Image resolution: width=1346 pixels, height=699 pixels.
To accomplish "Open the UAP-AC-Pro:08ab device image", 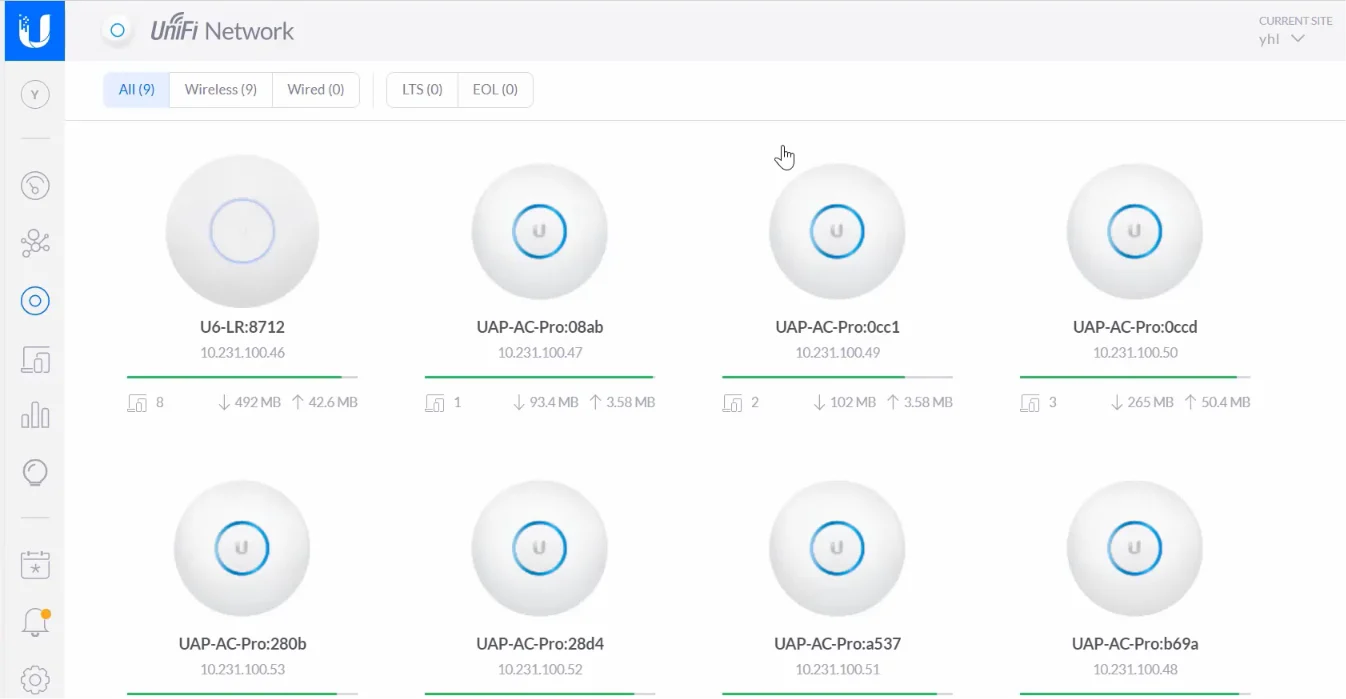I will coord(540,231).
